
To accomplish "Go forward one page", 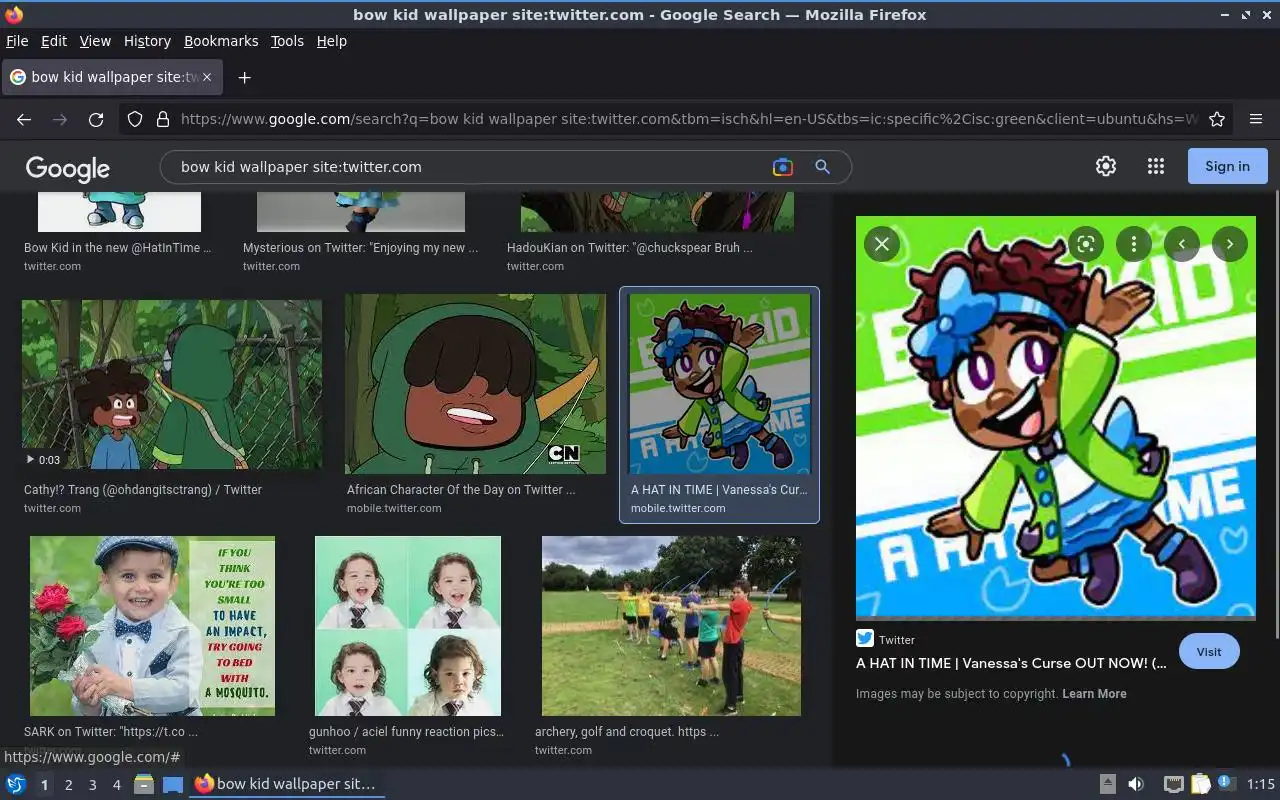I will pyautogui.click(x=60, y=119).
